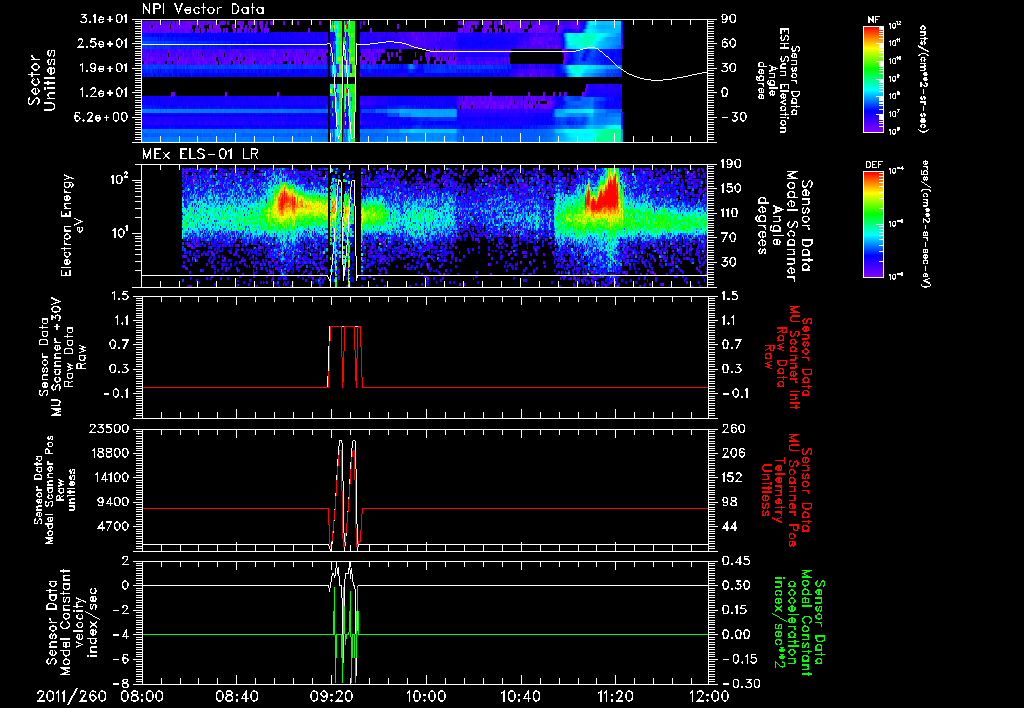Click the 'Electron Energy eV' axis title
This screenshot has height=708, width=1024.
point(74,225)
